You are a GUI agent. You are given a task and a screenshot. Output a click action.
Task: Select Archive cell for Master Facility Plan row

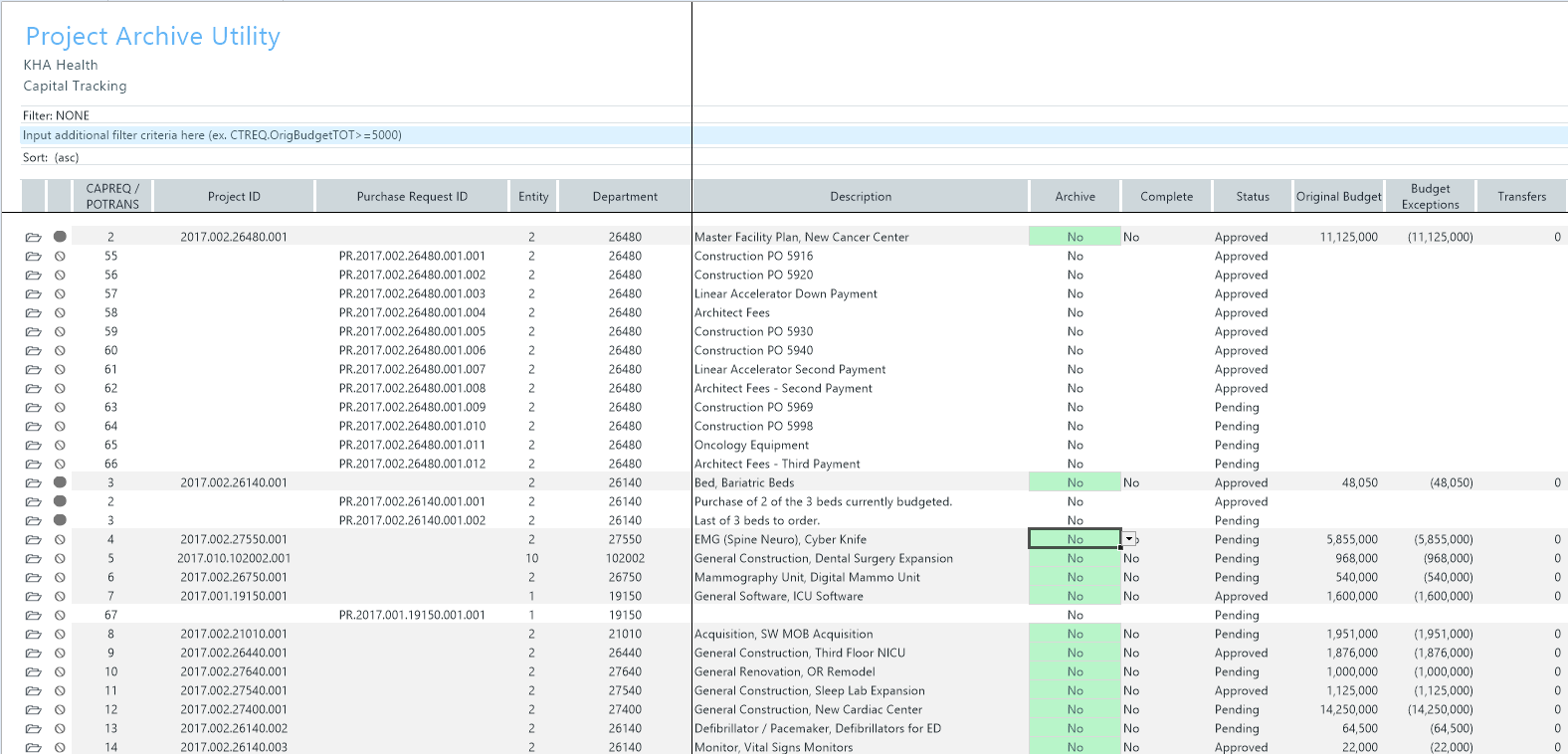1075,237
